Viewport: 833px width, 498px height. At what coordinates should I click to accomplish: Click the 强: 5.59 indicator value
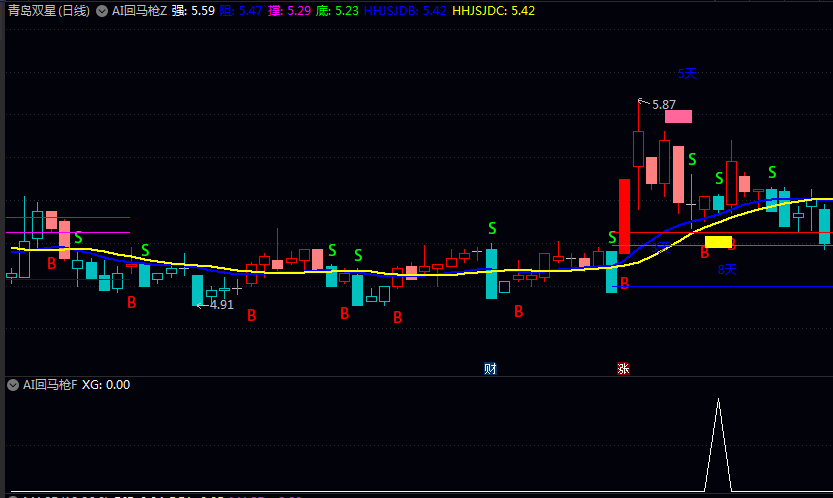(x=193, y=11)
